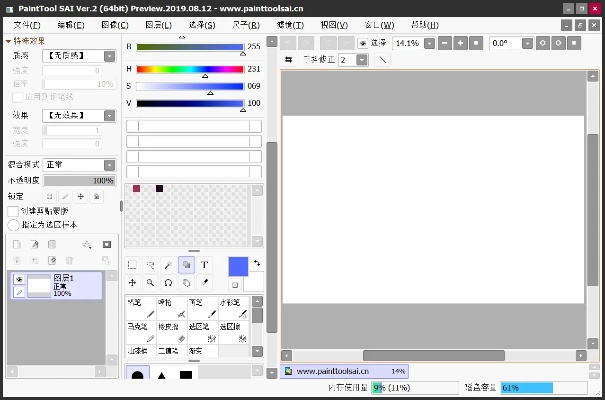Pick the eyedropper color picker tool
Screen dimensions: 605x400
click(204, 283)
